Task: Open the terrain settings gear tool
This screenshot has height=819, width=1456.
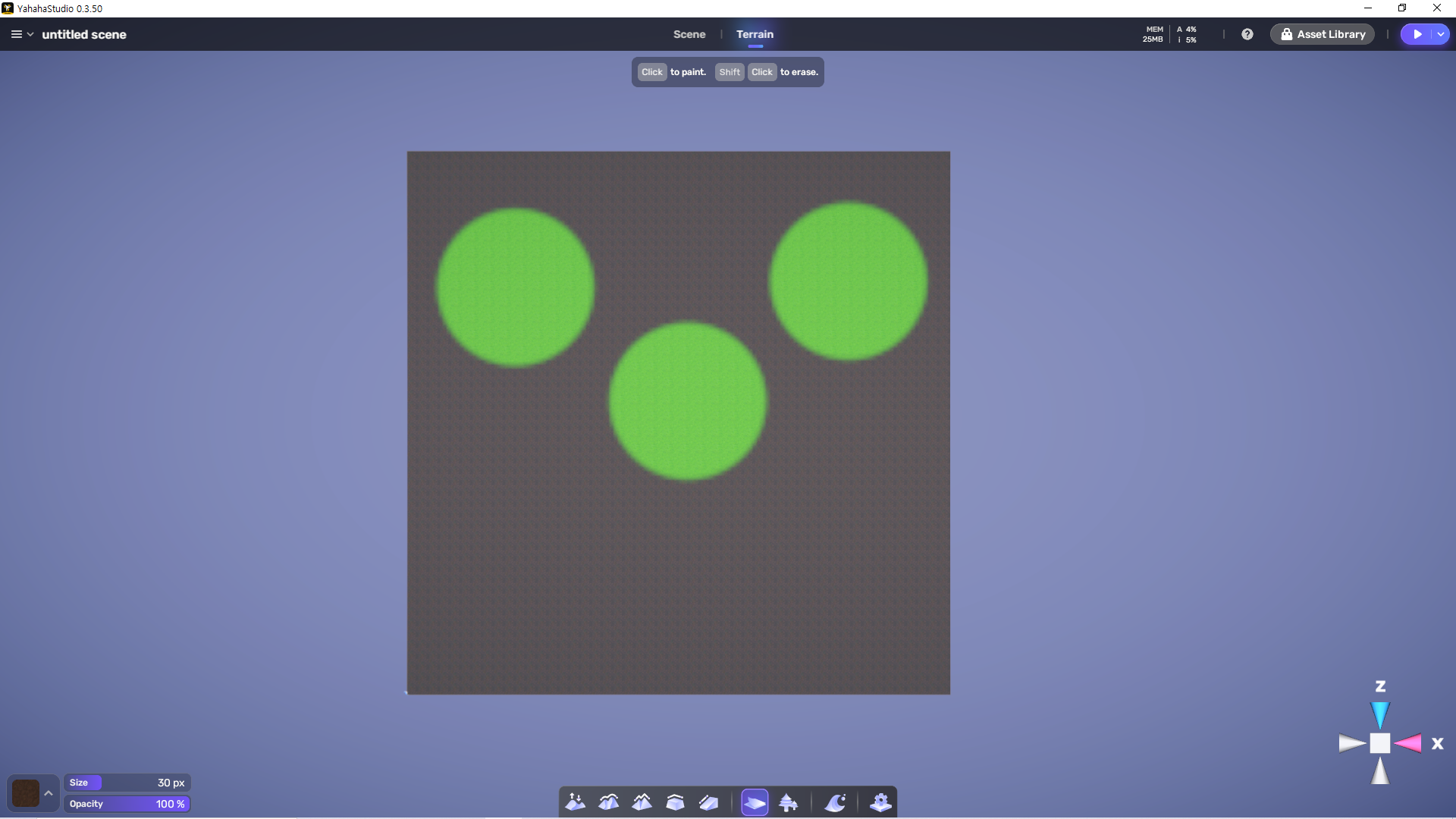Action: (x=880, y=802)
